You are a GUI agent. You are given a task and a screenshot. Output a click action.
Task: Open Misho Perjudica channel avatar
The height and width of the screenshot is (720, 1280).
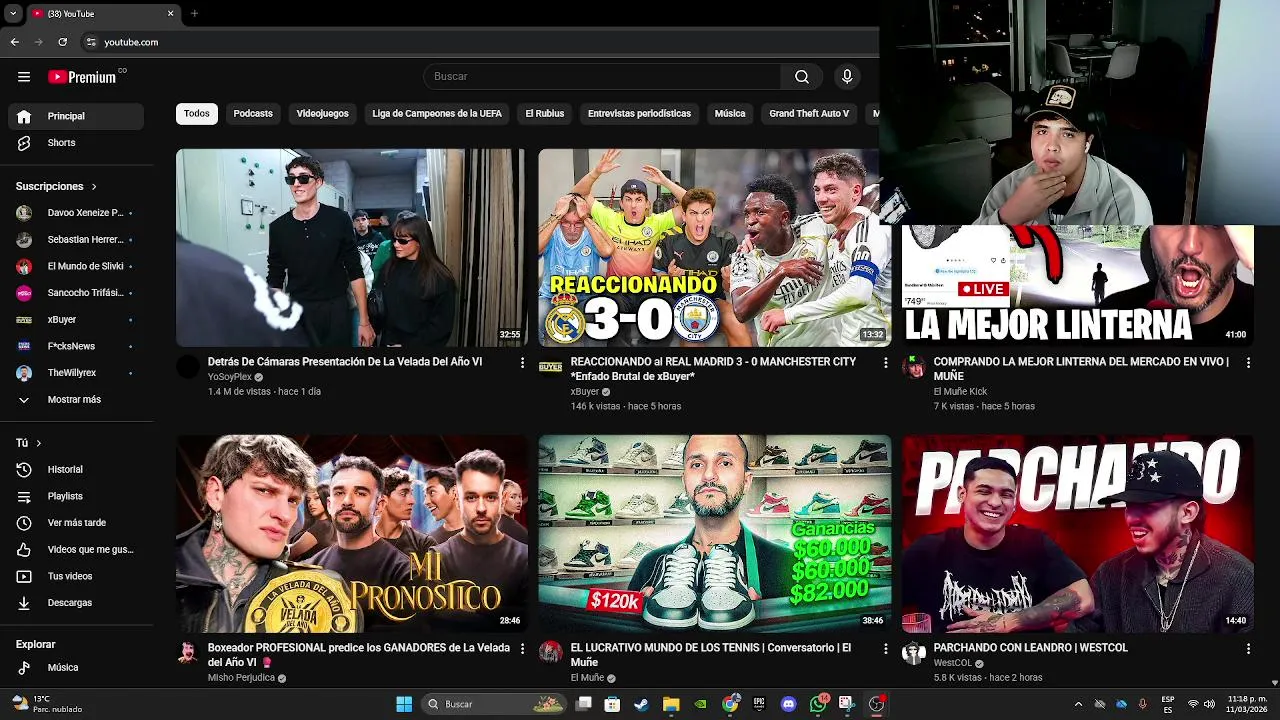(x=188, y=653)
